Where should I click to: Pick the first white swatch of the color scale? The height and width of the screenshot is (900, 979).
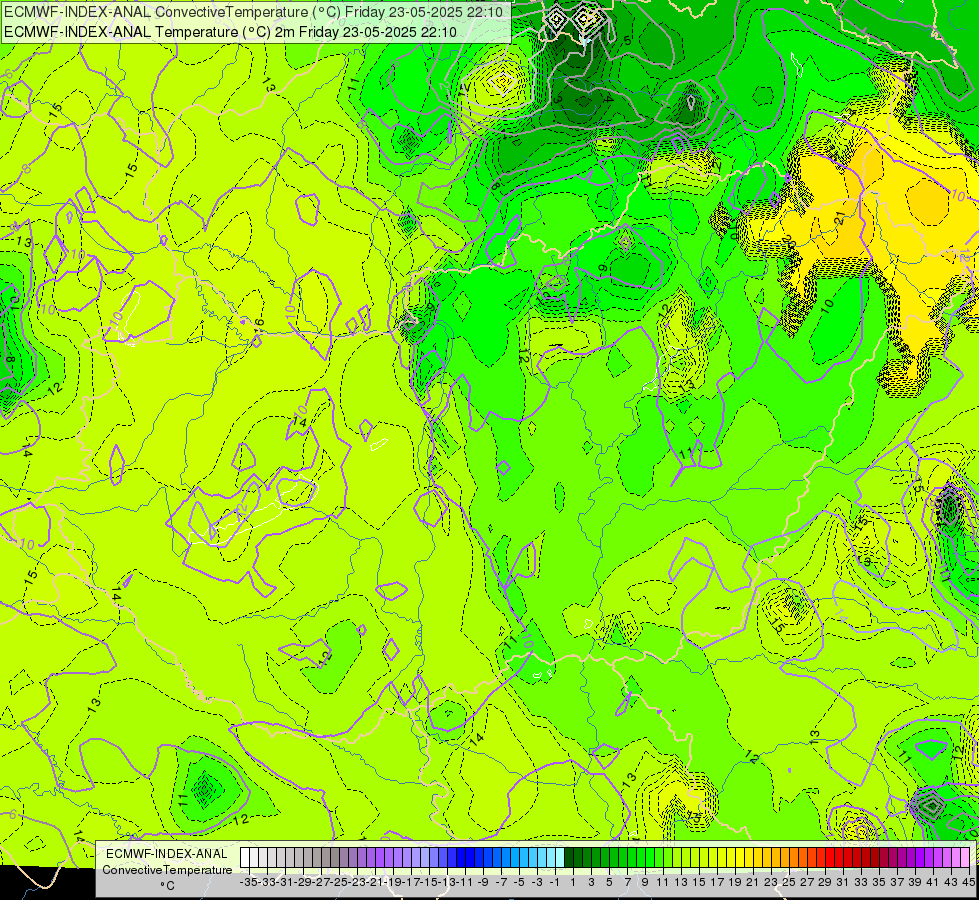click(245, 858)
